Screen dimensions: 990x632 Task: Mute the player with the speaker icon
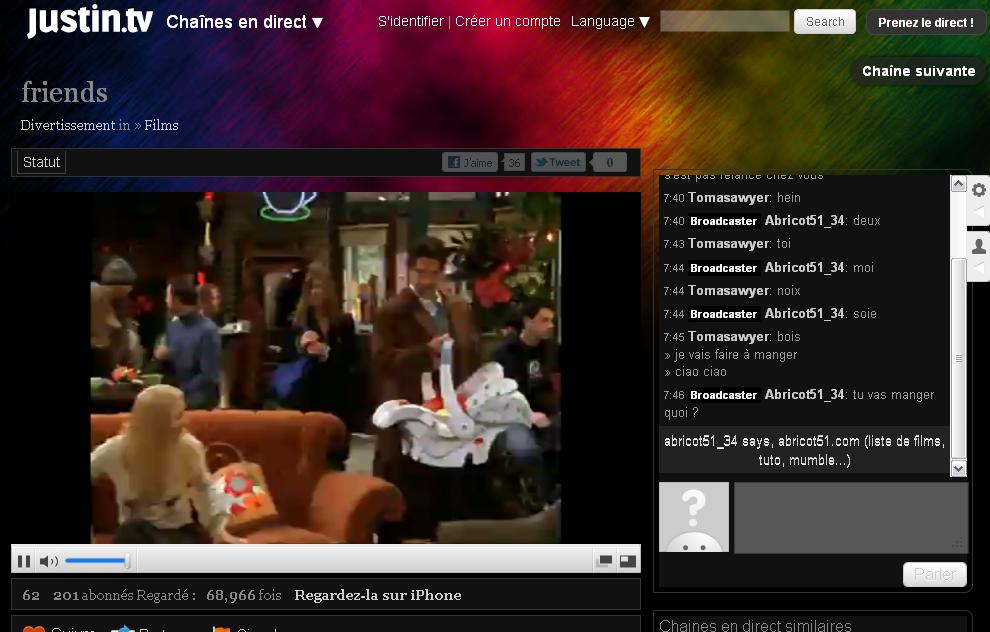[x=48, y=561]
